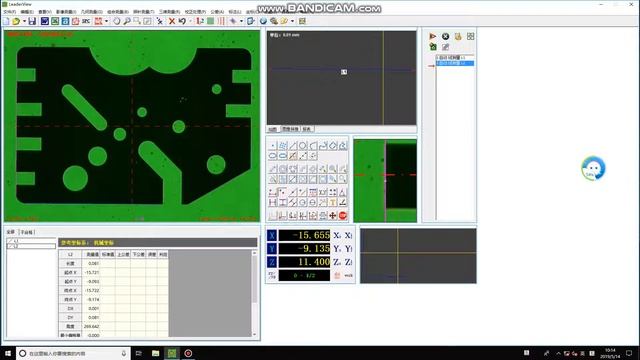
Task: Save the measurement with the floppy icon
Action: pos(32,21)
